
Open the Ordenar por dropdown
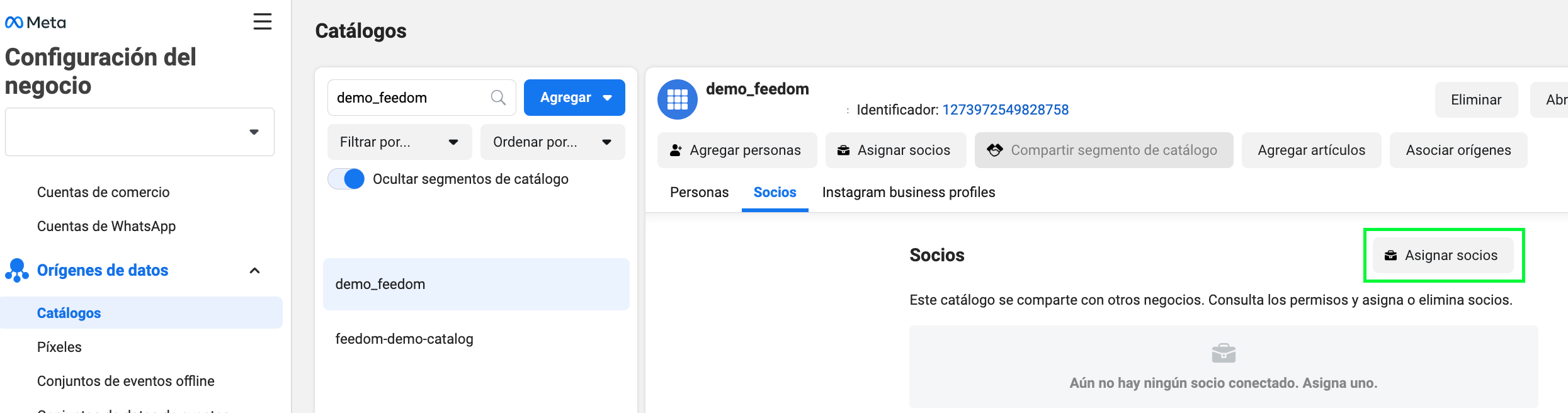552,142
